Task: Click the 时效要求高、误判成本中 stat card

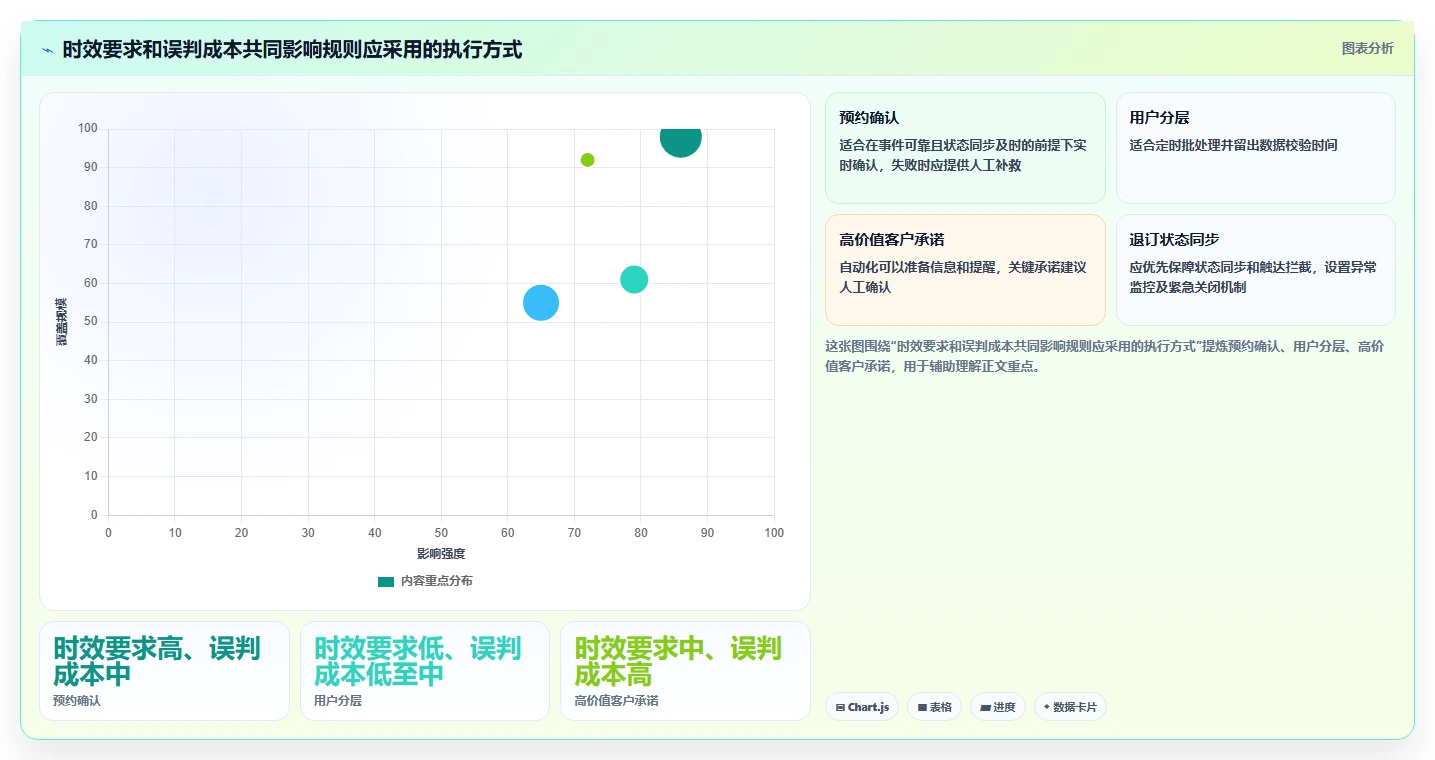Action: 164,671
